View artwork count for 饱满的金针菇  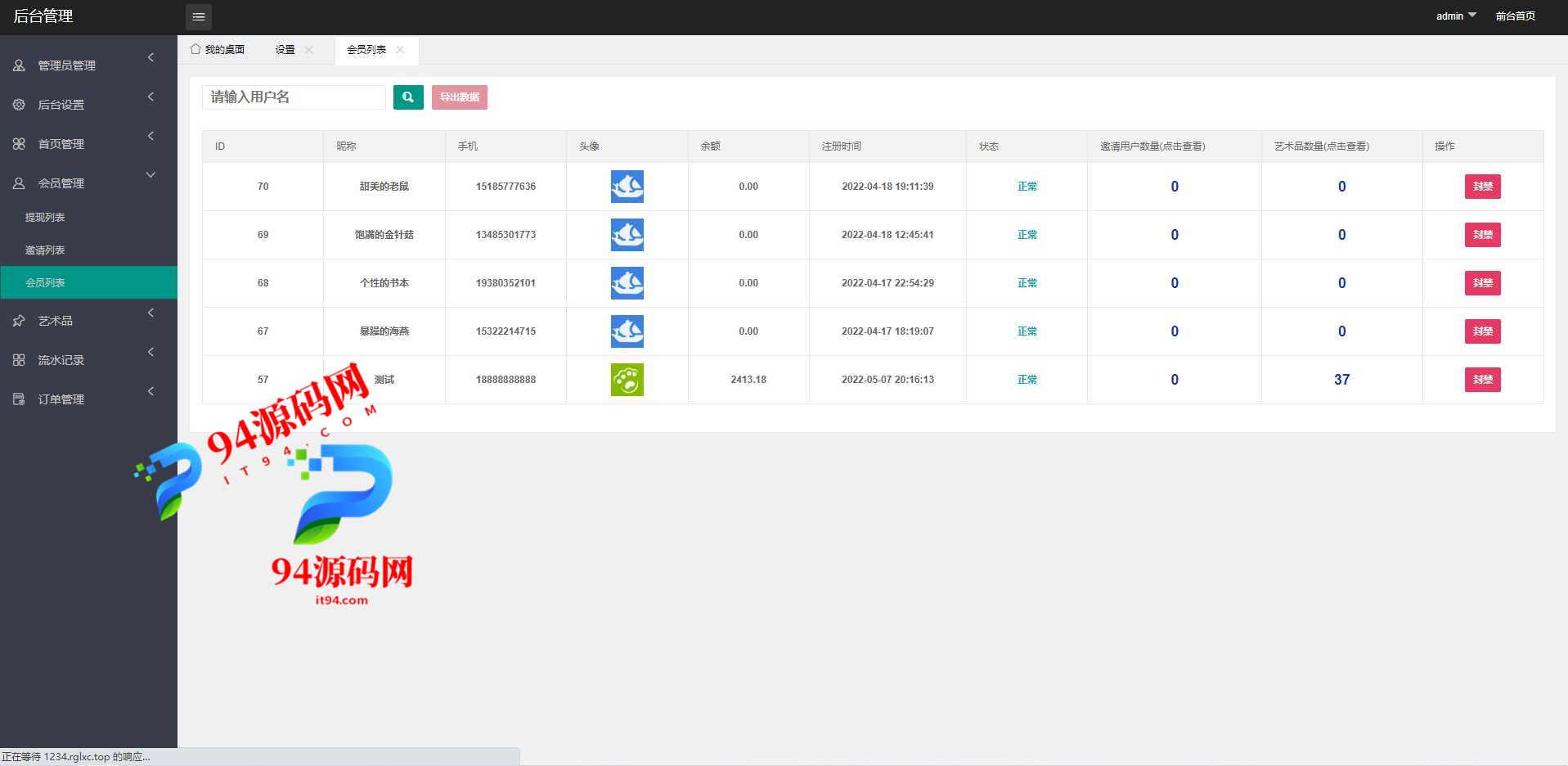coord(1341,235)
